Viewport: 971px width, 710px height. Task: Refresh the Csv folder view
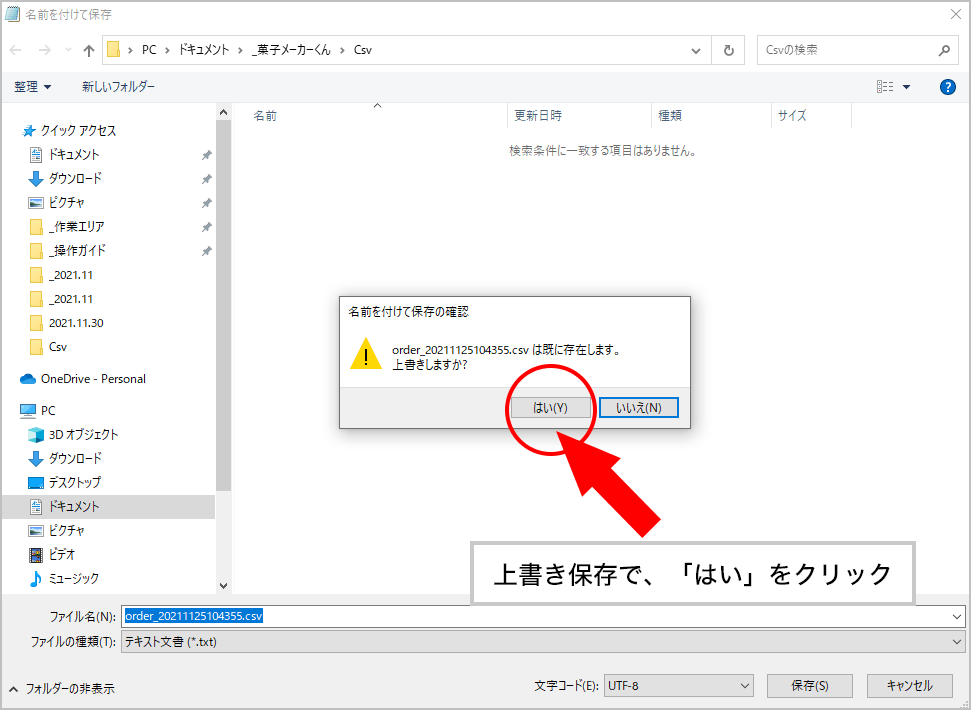729,50
